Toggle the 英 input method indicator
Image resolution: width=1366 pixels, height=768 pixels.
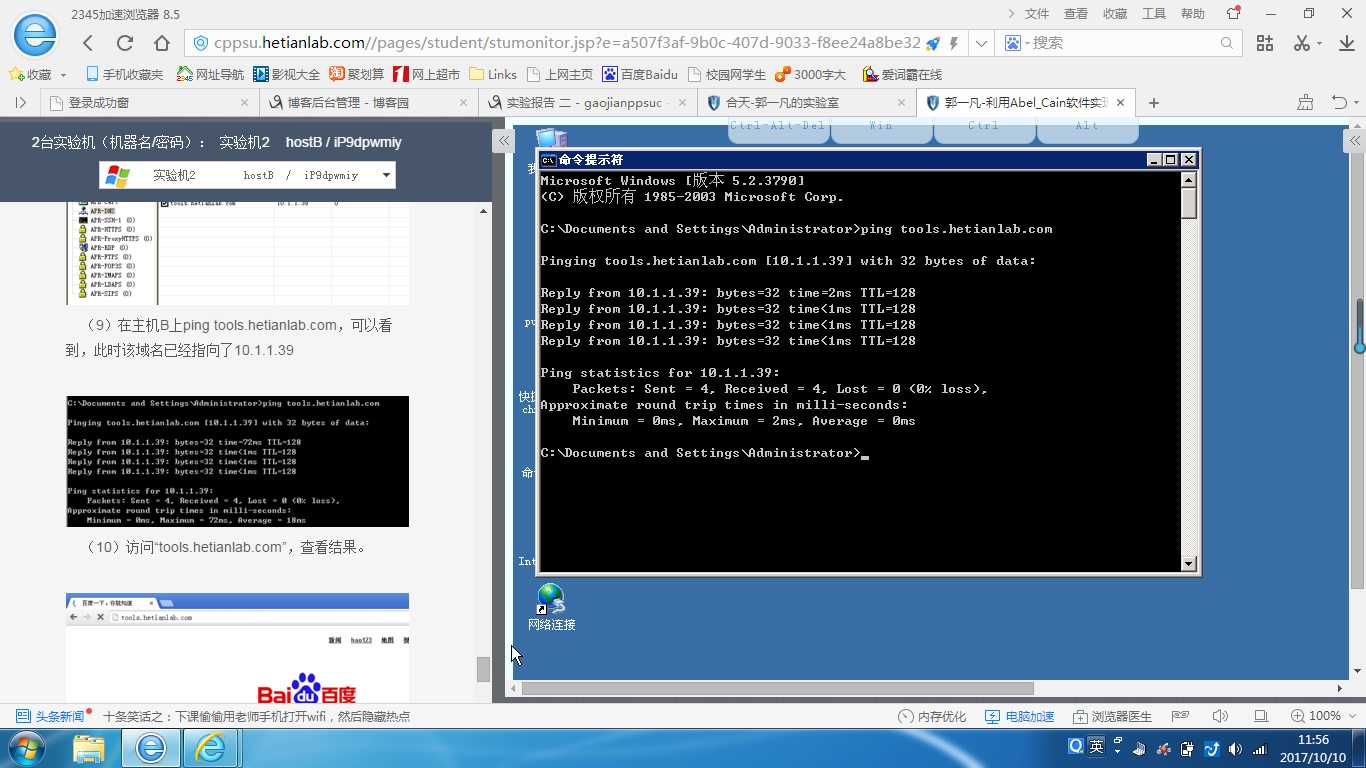pyautogui.click(x=1097, y=747)
